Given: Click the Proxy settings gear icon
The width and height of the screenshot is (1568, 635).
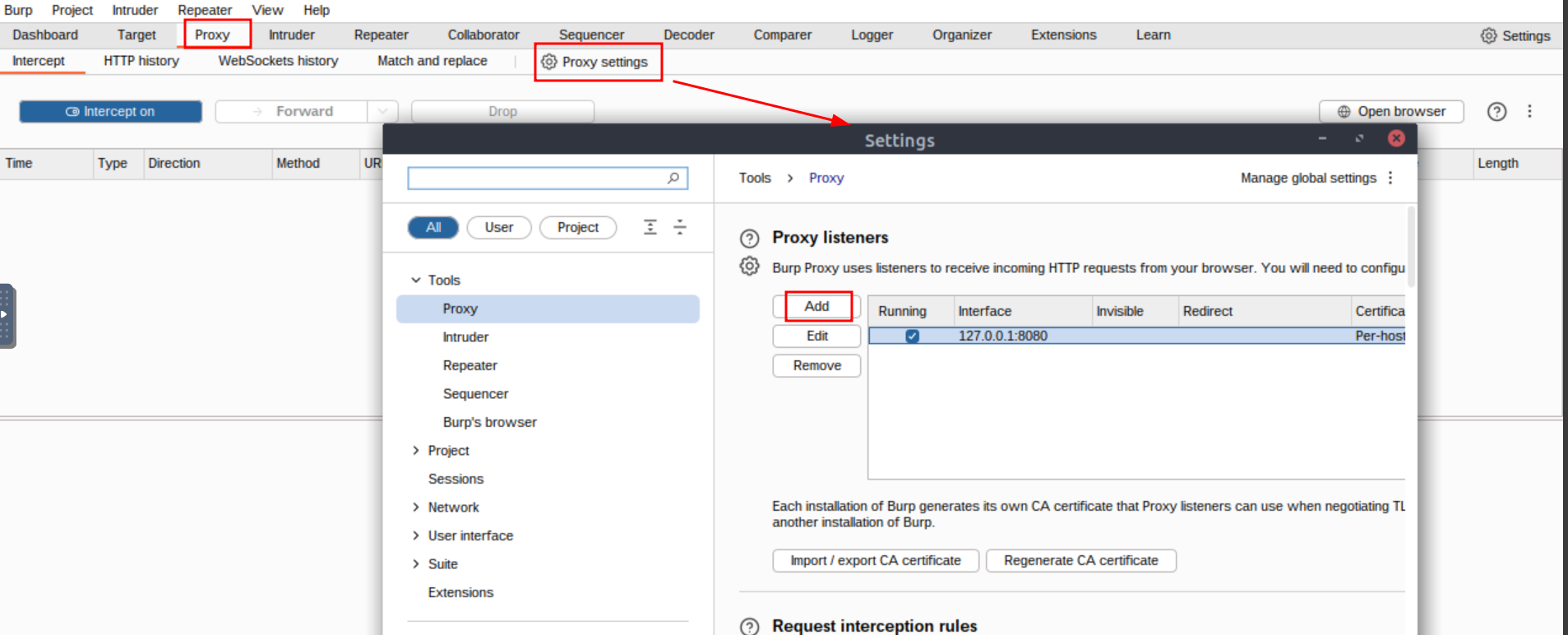Looking at the screenshot, I should [x=549, y=62].
